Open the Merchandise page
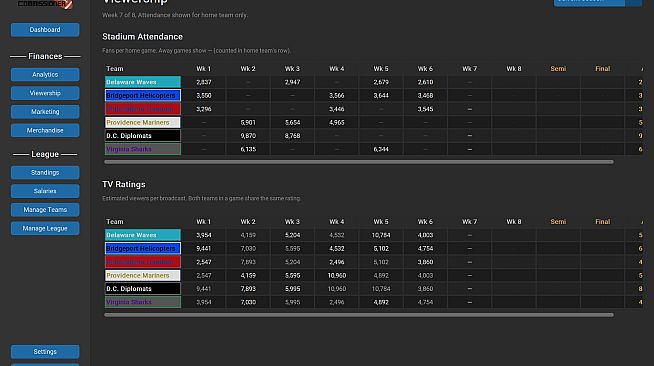The image size is (654, 366). [x=45, y=130]
